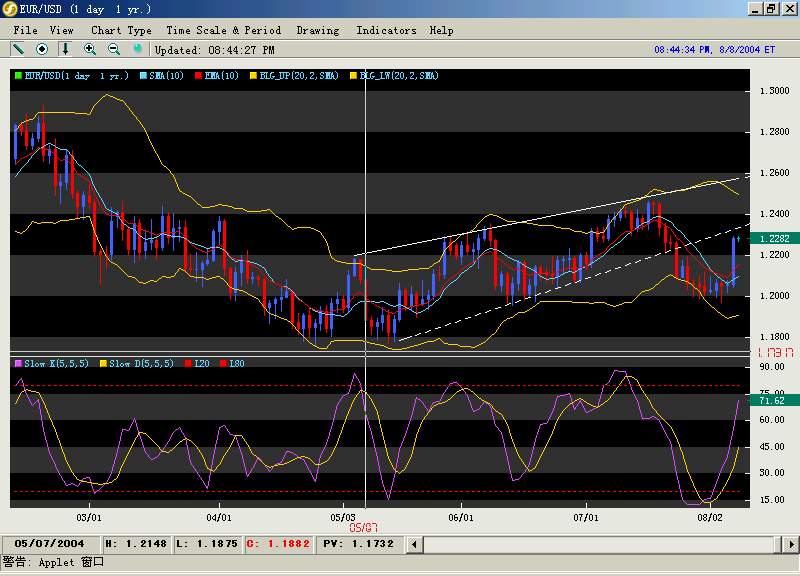The image size is (800, 576).
Task: Click the red L80 legend swatch
Action: point(223,363)
